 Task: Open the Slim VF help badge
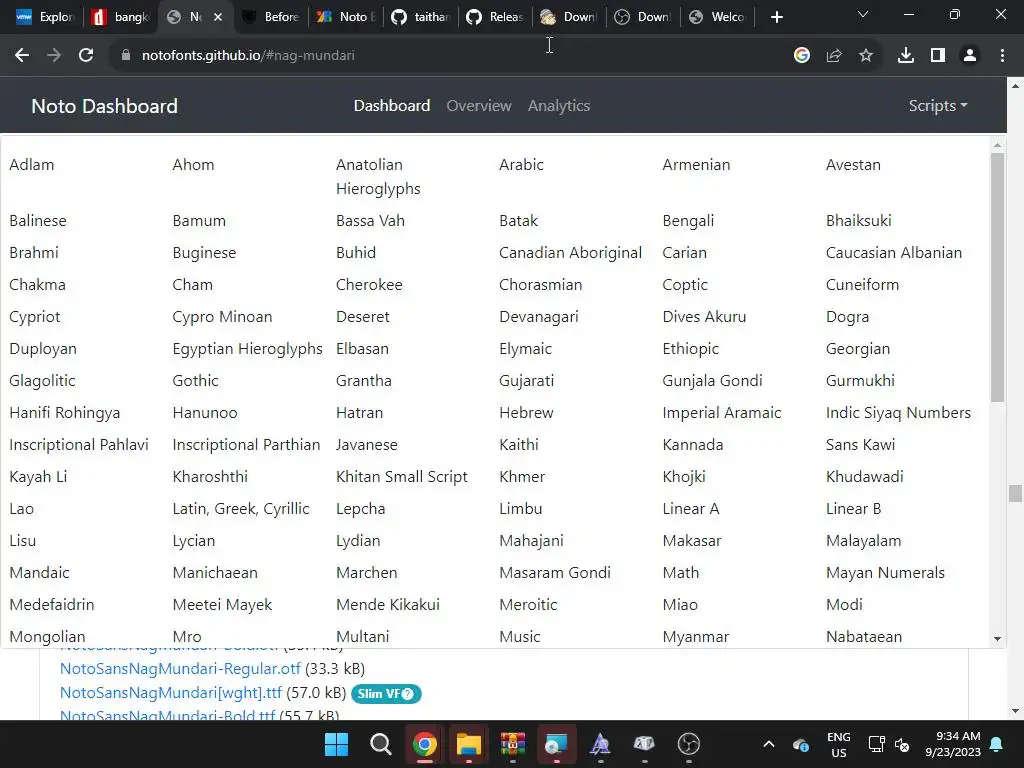pyautogui.click(x=386, y=694)
